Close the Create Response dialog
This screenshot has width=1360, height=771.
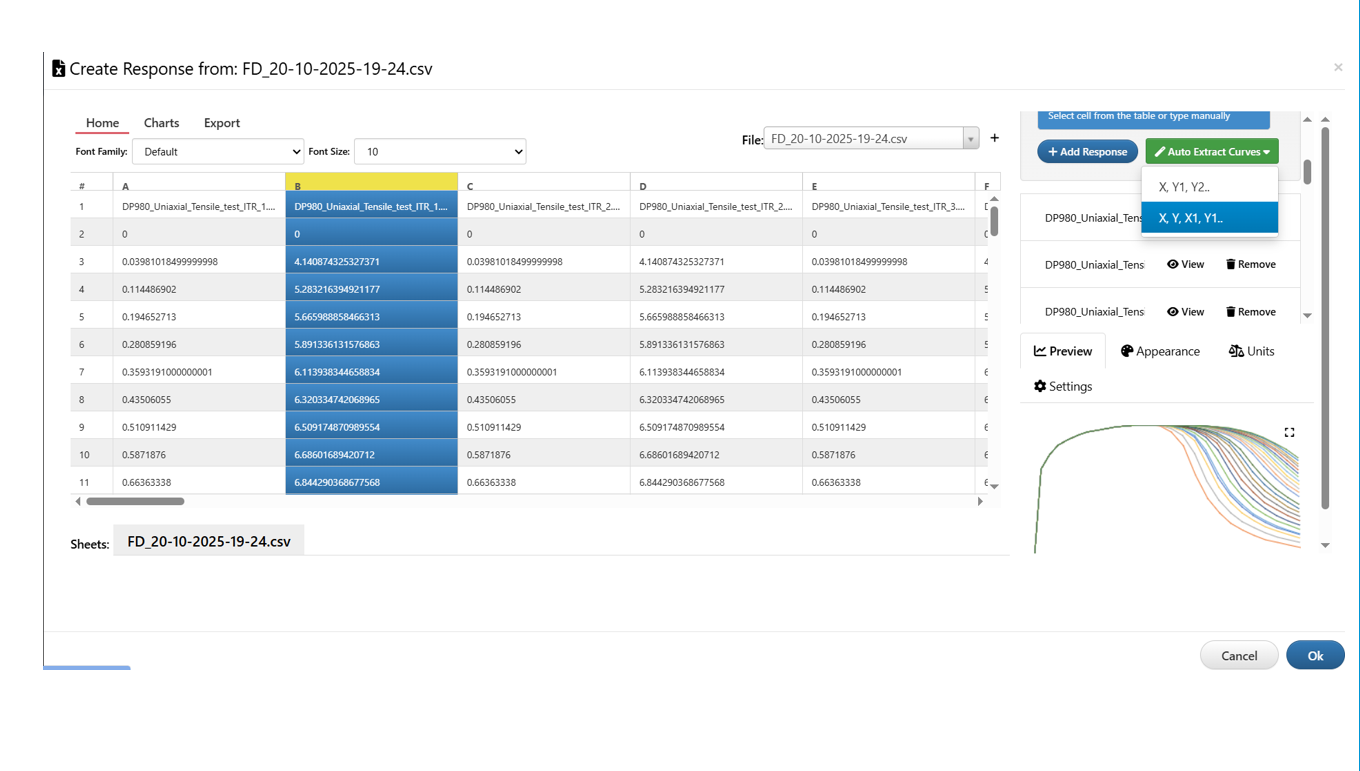[1338, 67]
